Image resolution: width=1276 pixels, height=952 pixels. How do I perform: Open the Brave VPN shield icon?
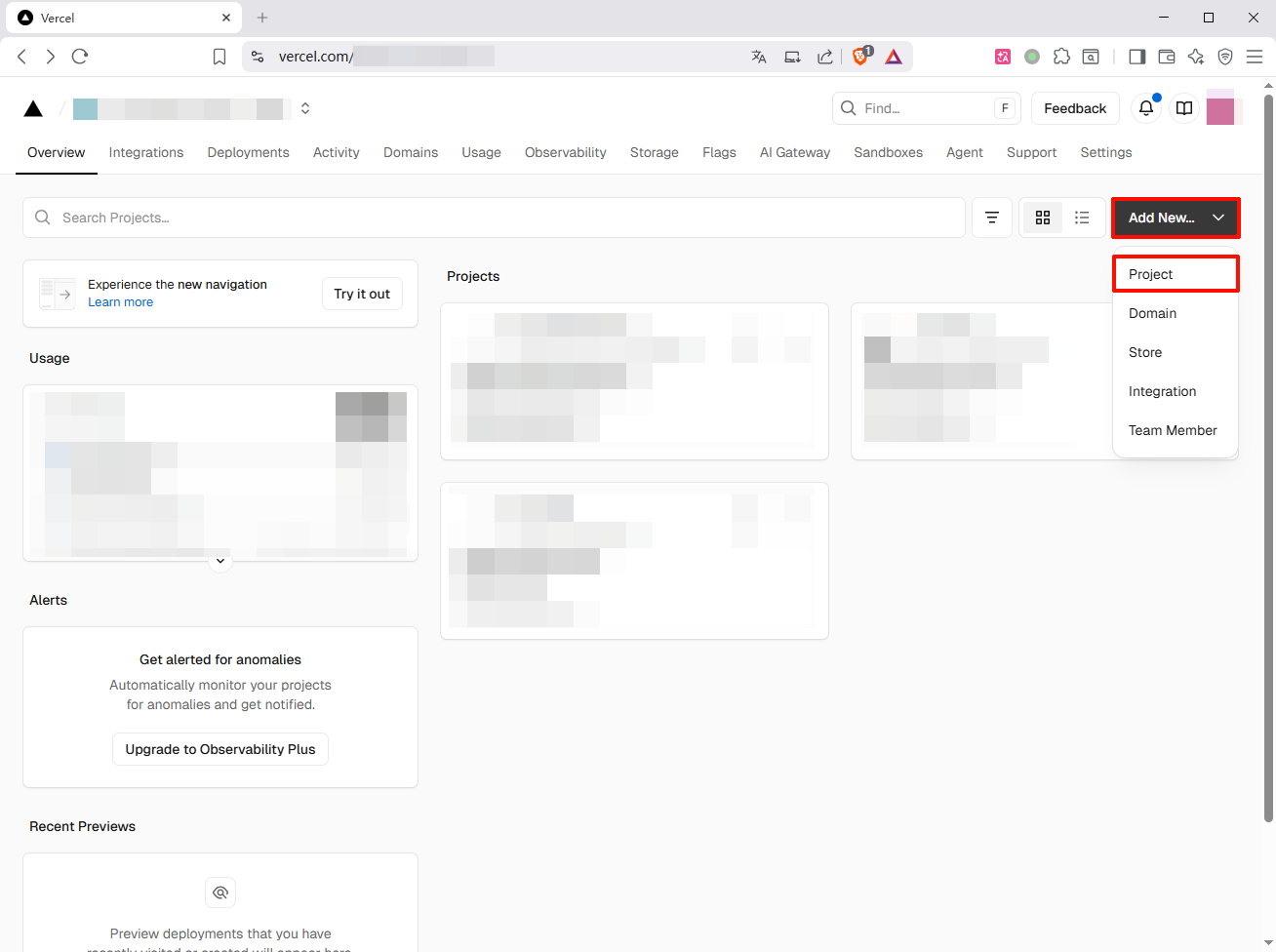pos(1225,57)
